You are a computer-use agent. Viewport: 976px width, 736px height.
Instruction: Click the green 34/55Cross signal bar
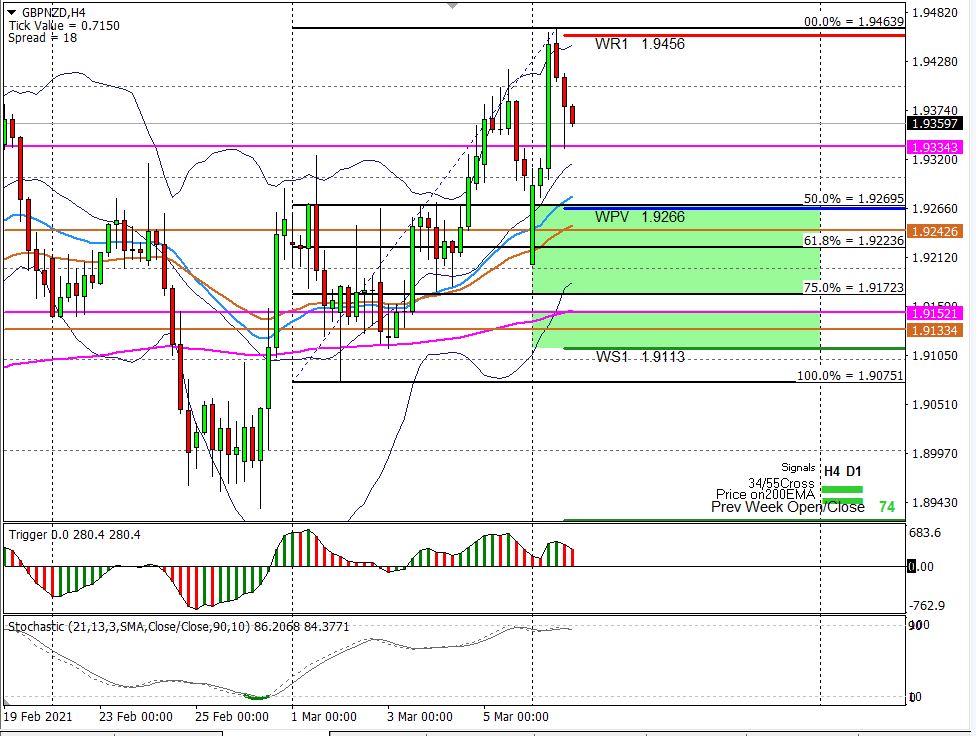coord(841,489)
